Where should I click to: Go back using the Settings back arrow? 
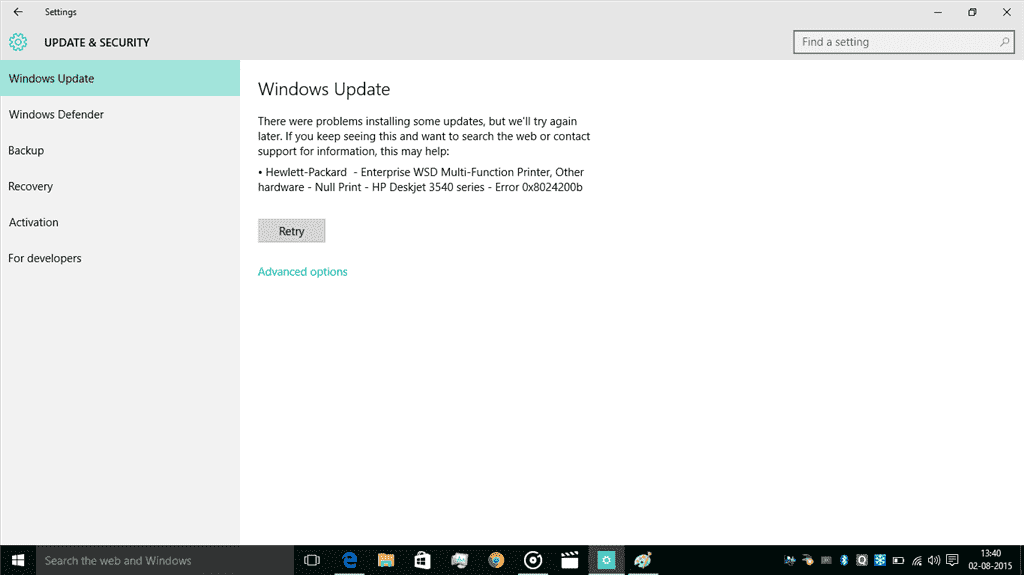18,12
